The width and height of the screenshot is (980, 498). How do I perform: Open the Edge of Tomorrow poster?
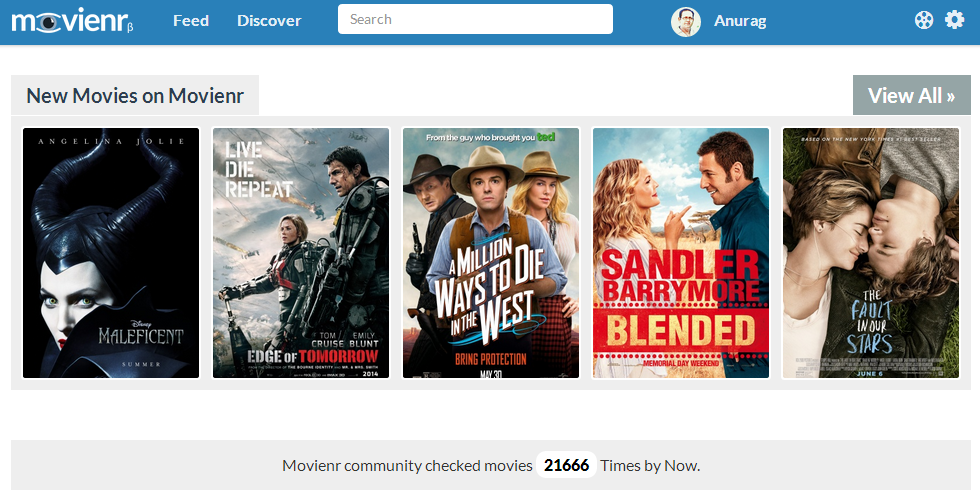(x=301, y=253)
